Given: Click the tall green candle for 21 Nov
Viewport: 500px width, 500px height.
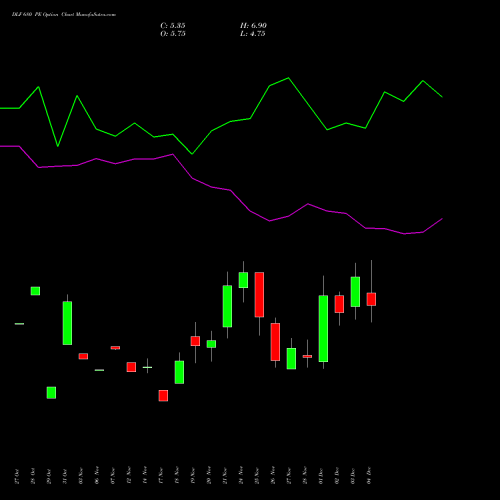Looking at the screenshot, I should (227, 306).
